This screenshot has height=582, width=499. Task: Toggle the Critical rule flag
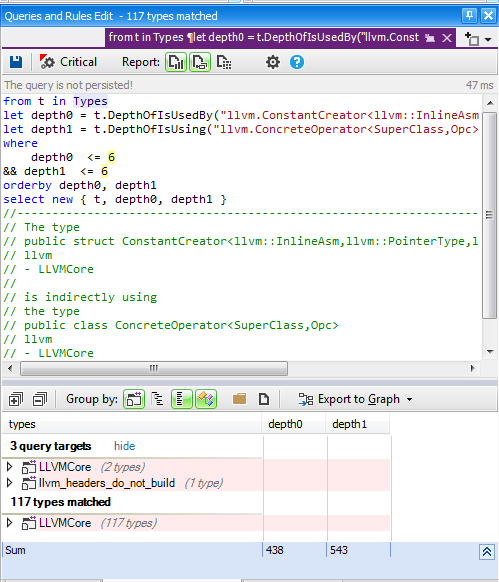[x=68, y=62]
